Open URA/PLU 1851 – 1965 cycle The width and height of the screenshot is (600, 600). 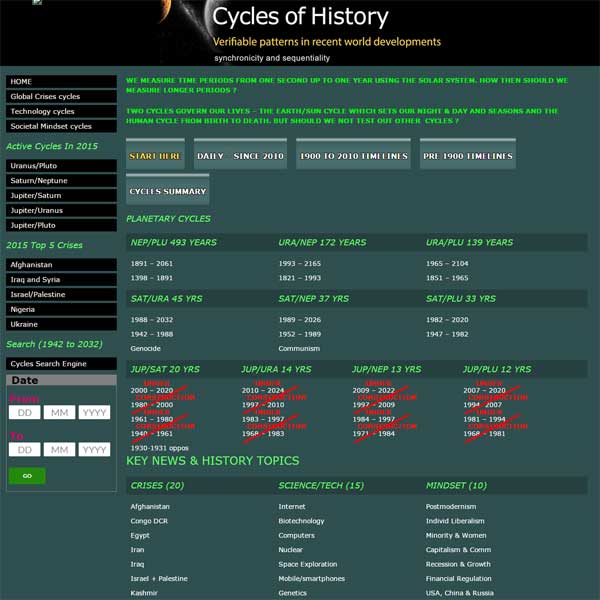coord(447,278)
